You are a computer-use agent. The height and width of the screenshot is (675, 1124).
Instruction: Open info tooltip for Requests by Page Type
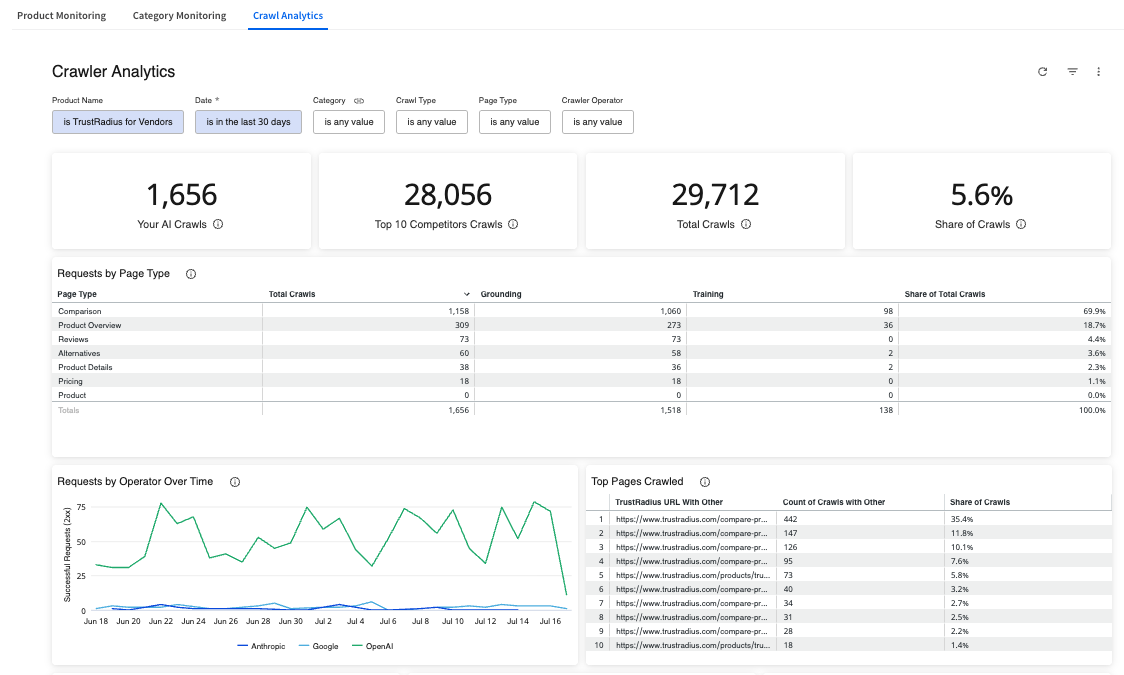coord(191,274)
